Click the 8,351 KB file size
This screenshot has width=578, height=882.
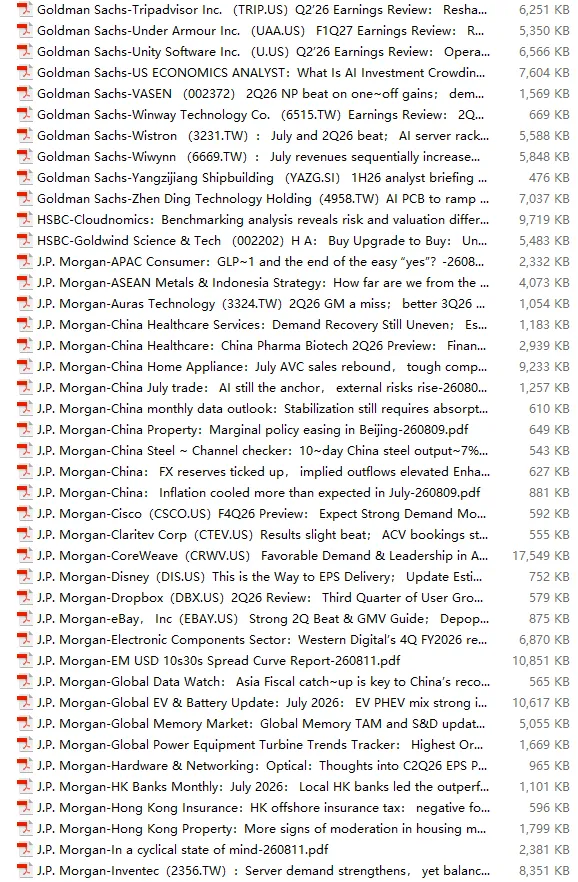[544, 871]
